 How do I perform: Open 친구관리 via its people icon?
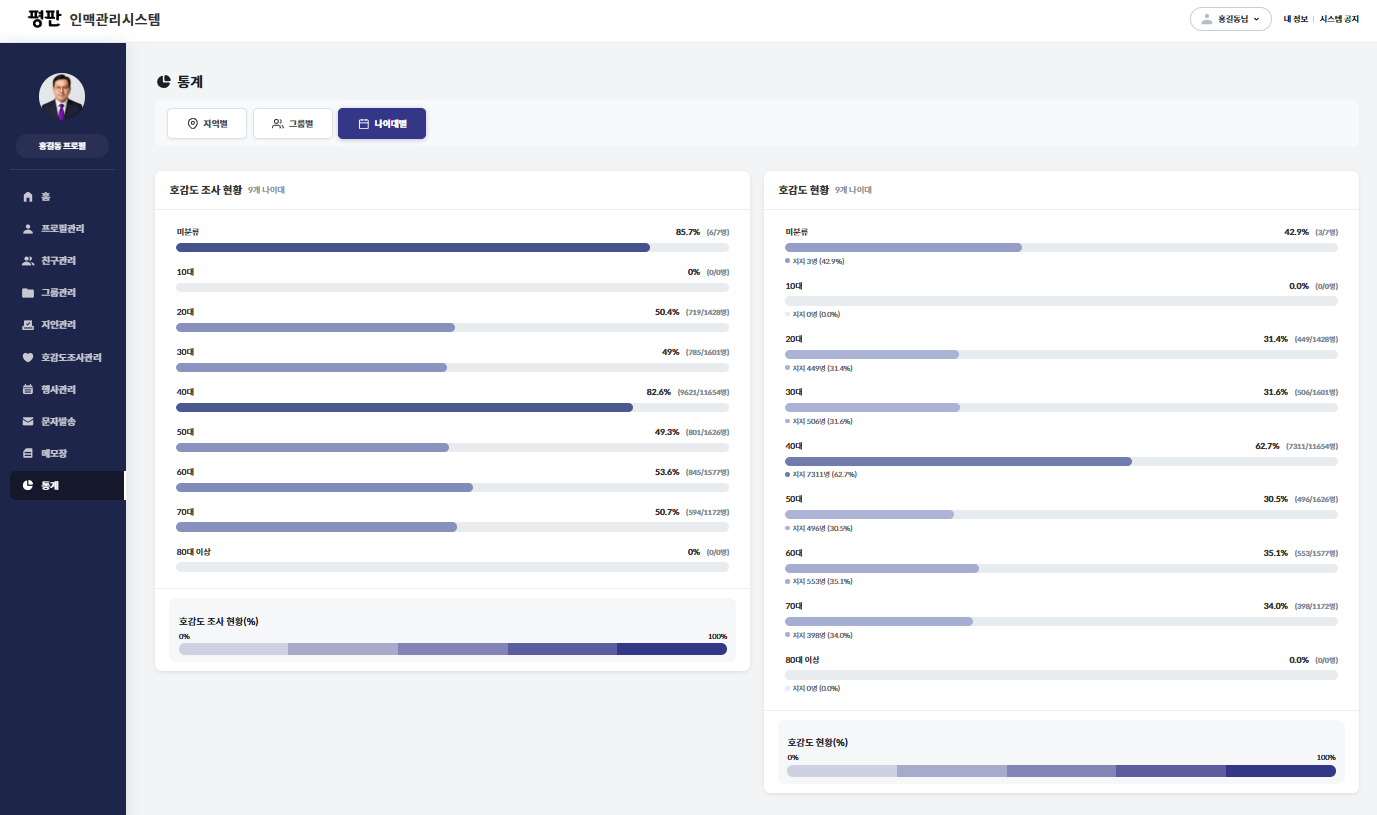pyautogui.click(x=28, y=261)
